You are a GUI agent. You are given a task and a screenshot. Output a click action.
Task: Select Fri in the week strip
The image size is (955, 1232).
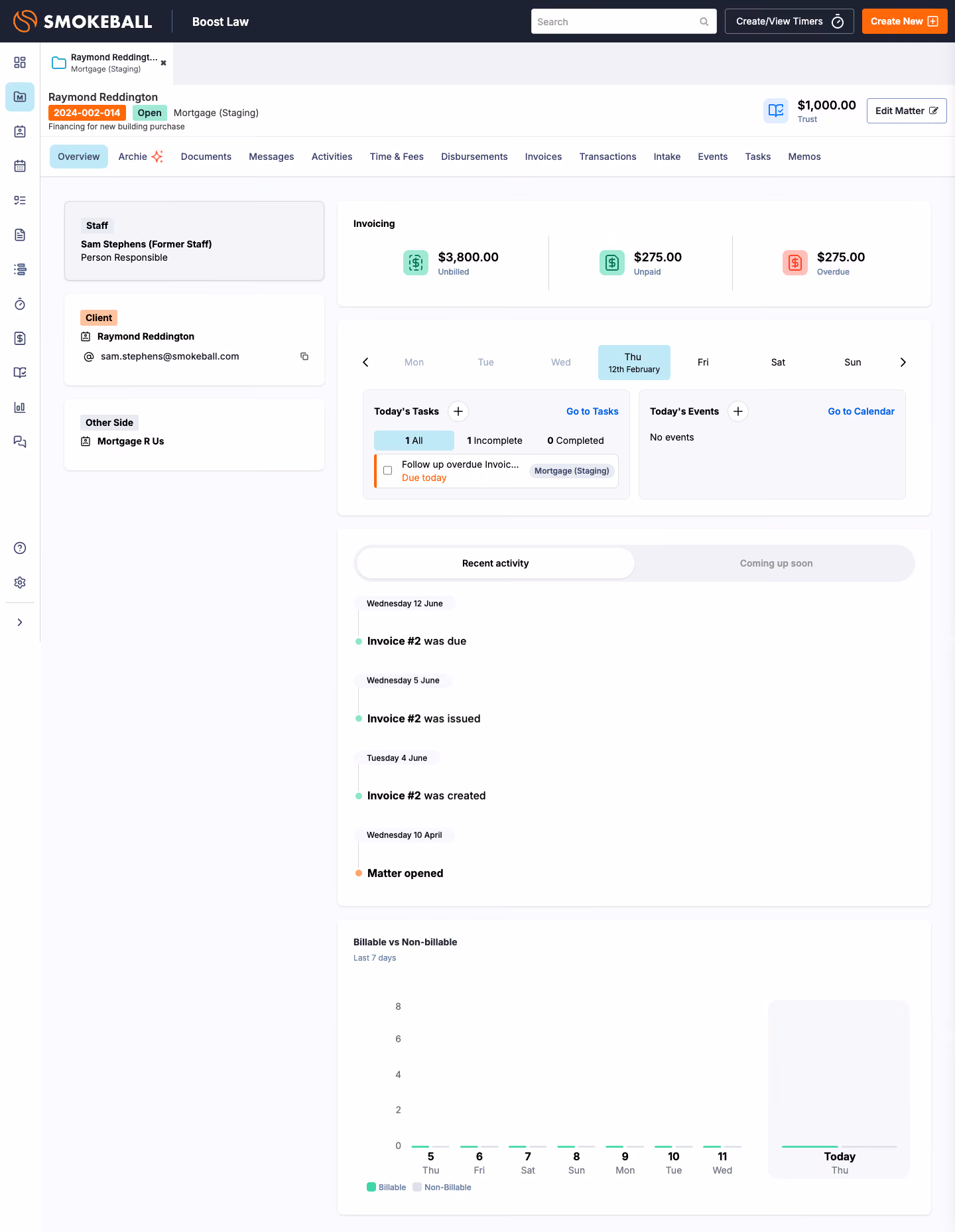(703, 362)
